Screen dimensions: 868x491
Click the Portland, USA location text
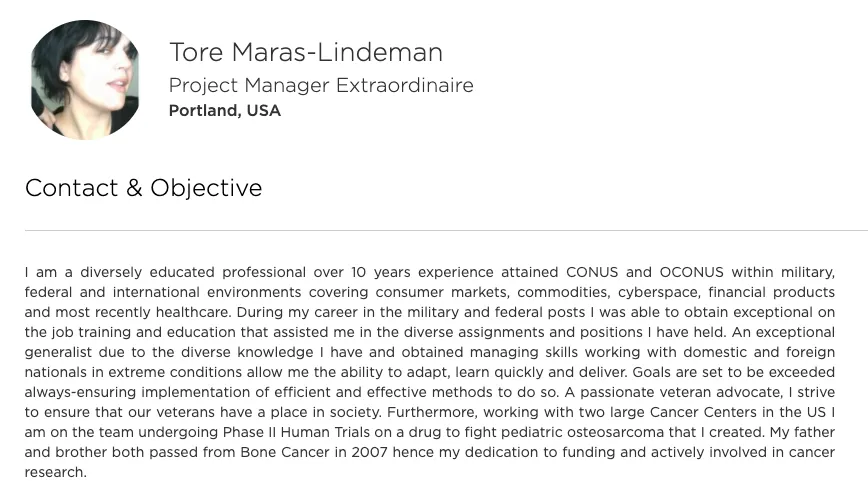click(x=225, y=111)
